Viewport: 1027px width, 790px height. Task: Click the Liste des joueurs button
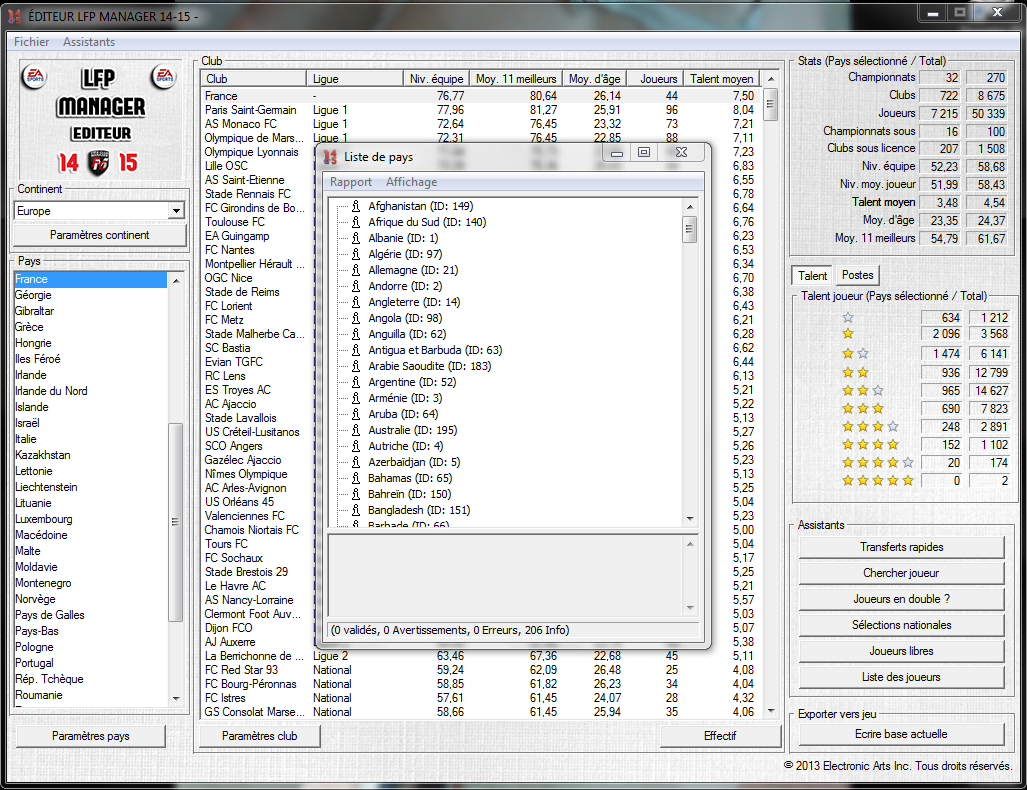point(901,677)
